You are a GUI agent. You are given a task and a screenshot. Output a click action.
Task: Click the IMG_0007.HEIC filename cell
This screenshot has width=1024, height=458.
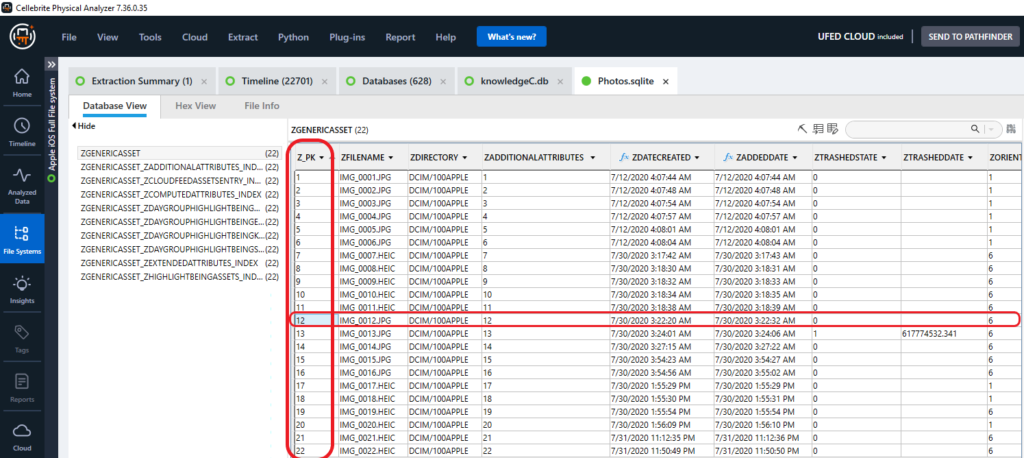pyautogui.click(x=371, y=255)
